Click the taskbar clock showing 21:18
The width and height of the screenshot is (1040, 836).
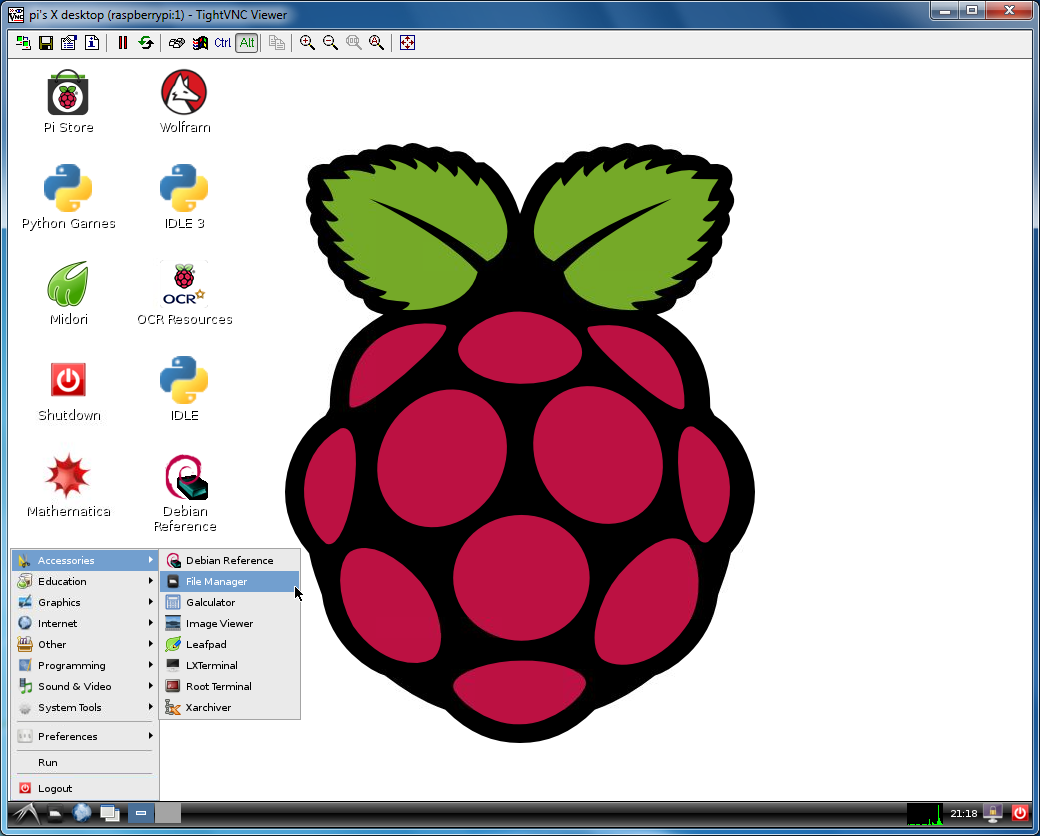pos(964,813)
